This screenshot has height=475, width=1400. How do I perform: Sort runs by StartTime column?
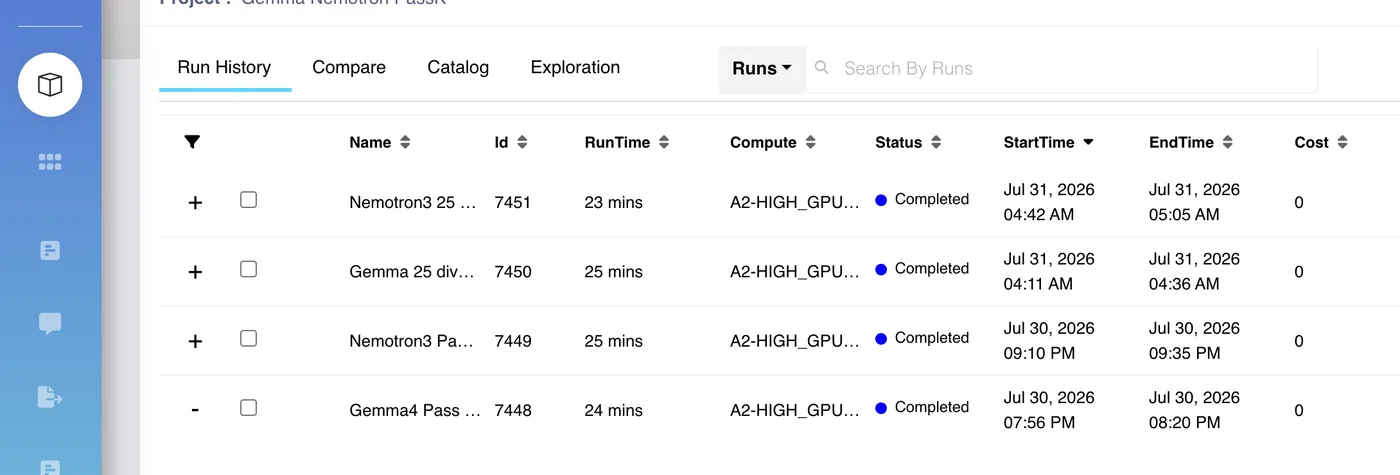1088,142
